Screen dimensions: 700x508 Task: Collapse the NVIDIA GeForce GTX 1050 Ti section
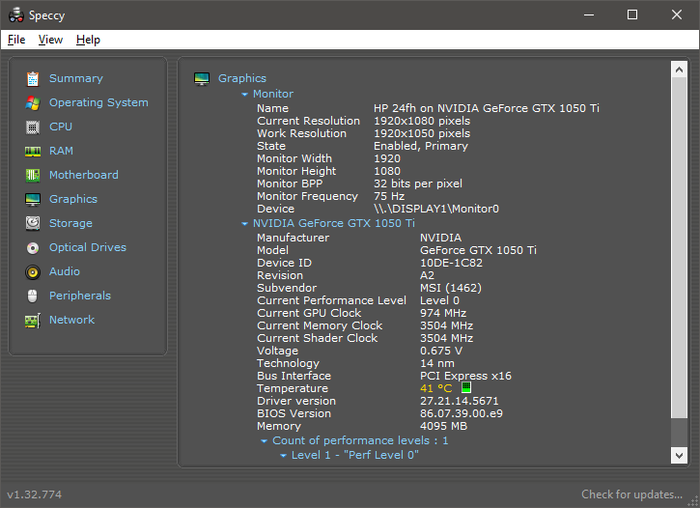[x=244, y=224]
